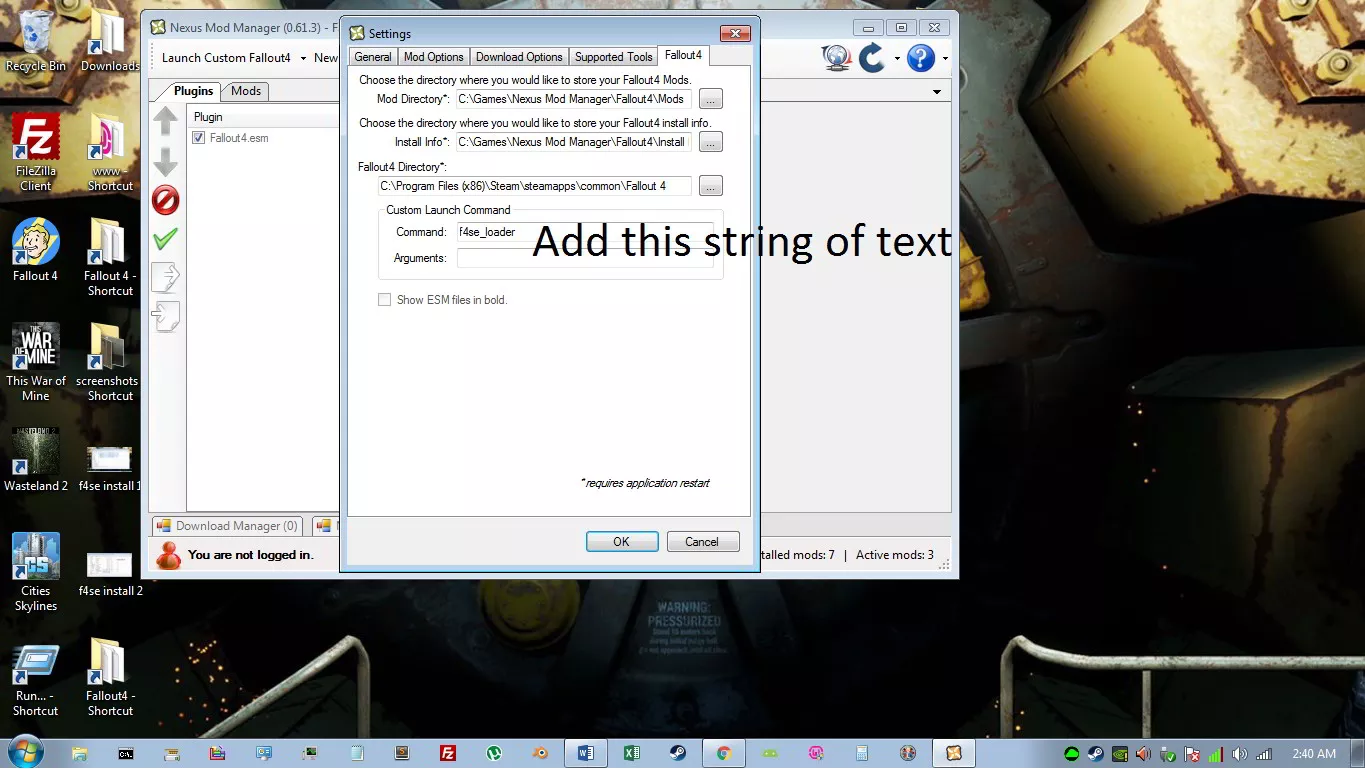
Task: Open the Downloads desktop folder
Action: (x=110, y=42)
